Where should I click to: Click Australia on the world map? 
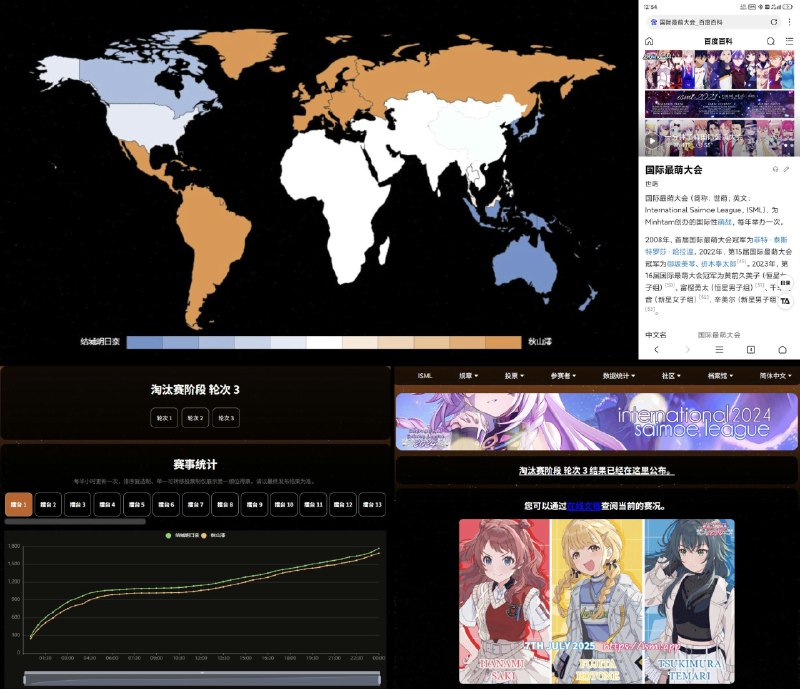[526, 264]
